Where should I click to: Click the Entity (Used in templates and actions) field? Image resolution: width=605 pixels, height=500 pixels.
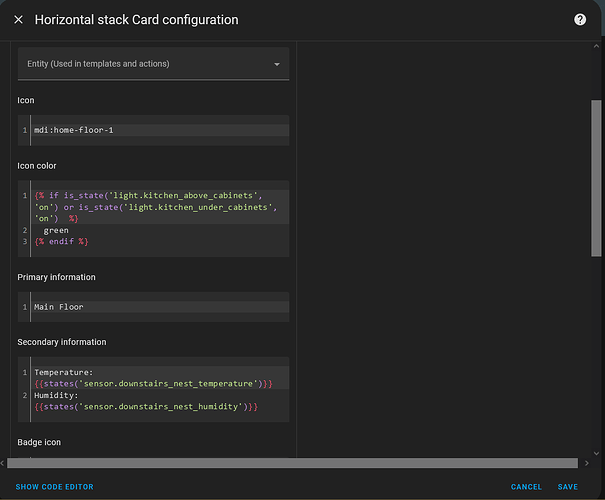pos(140,64)
